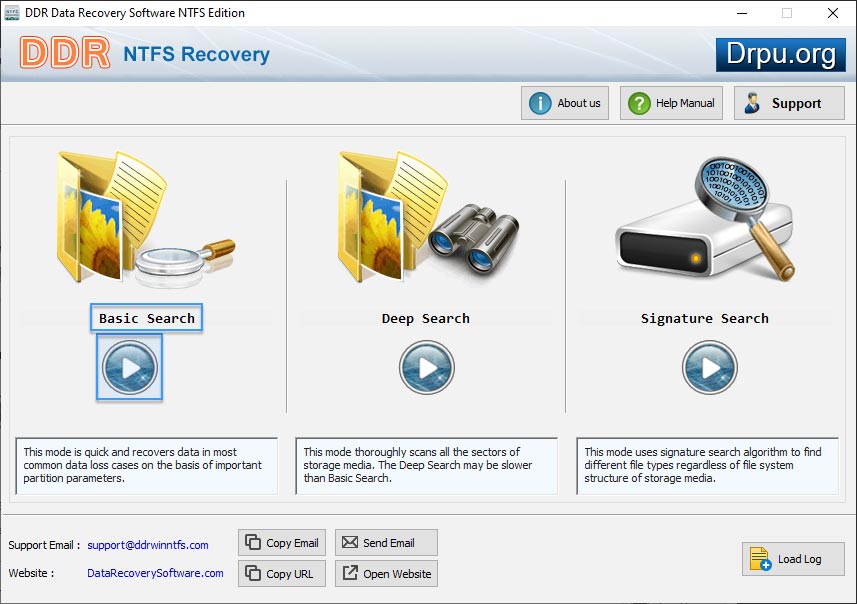Open the Help Manual

tap(671, 103)
